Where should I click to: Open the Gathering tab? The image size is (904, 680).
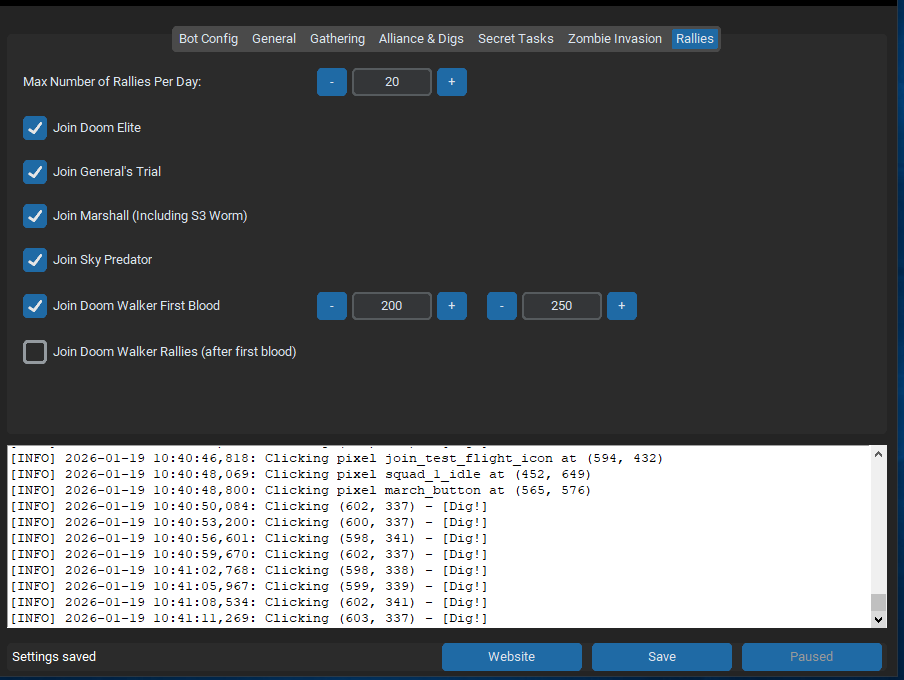pos(337,39)
